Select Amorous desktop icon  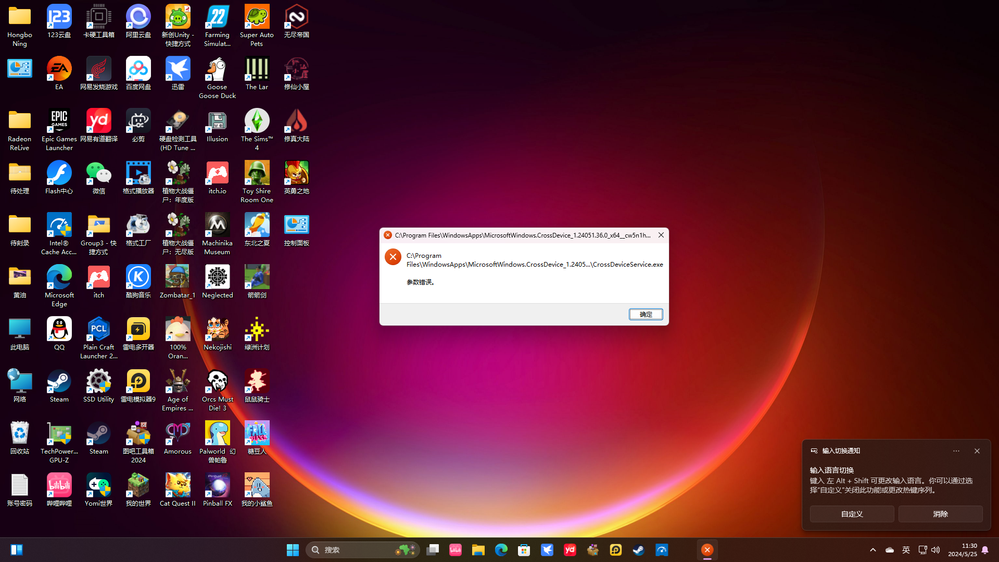click(178, 438)
